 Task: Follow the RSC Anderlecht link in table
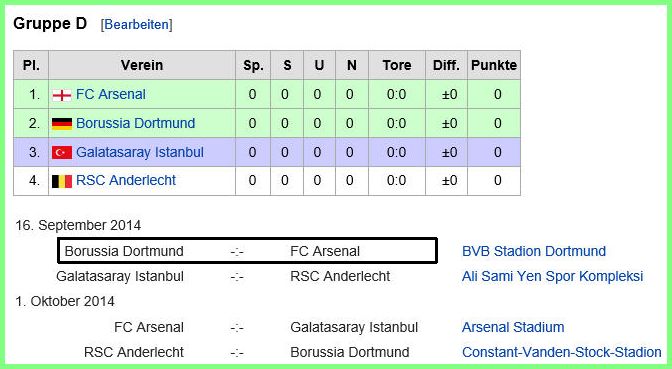point(126,180)
